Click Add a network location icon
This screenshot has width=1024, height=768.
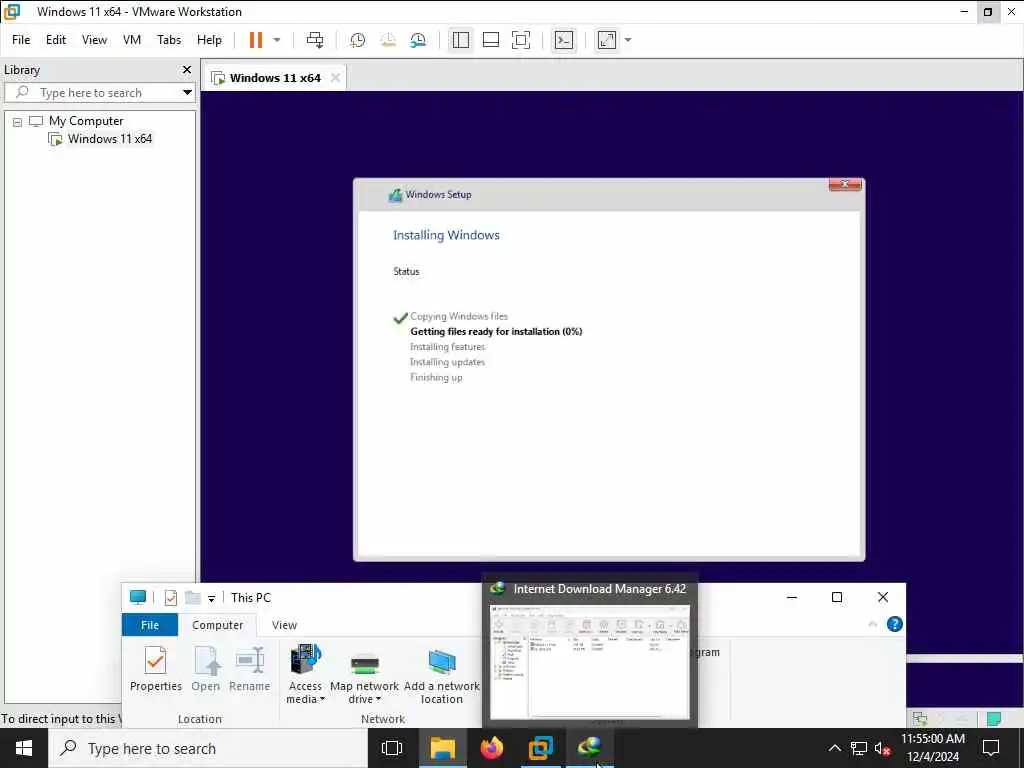(x=441, y=675)
